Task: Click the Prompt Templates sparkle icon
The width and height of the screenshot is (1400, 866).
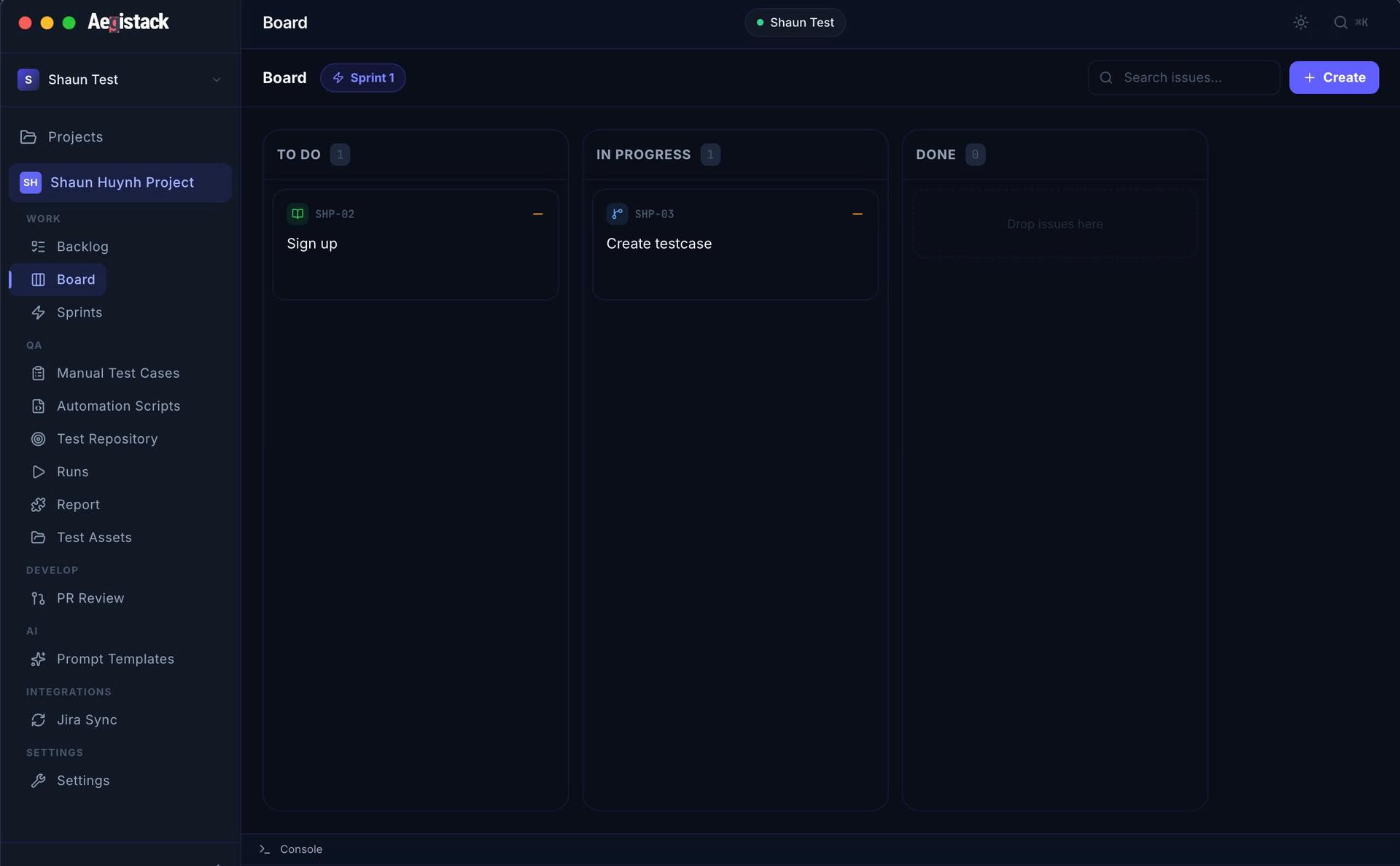Action: pyautogui.click(x=38, y=659)
